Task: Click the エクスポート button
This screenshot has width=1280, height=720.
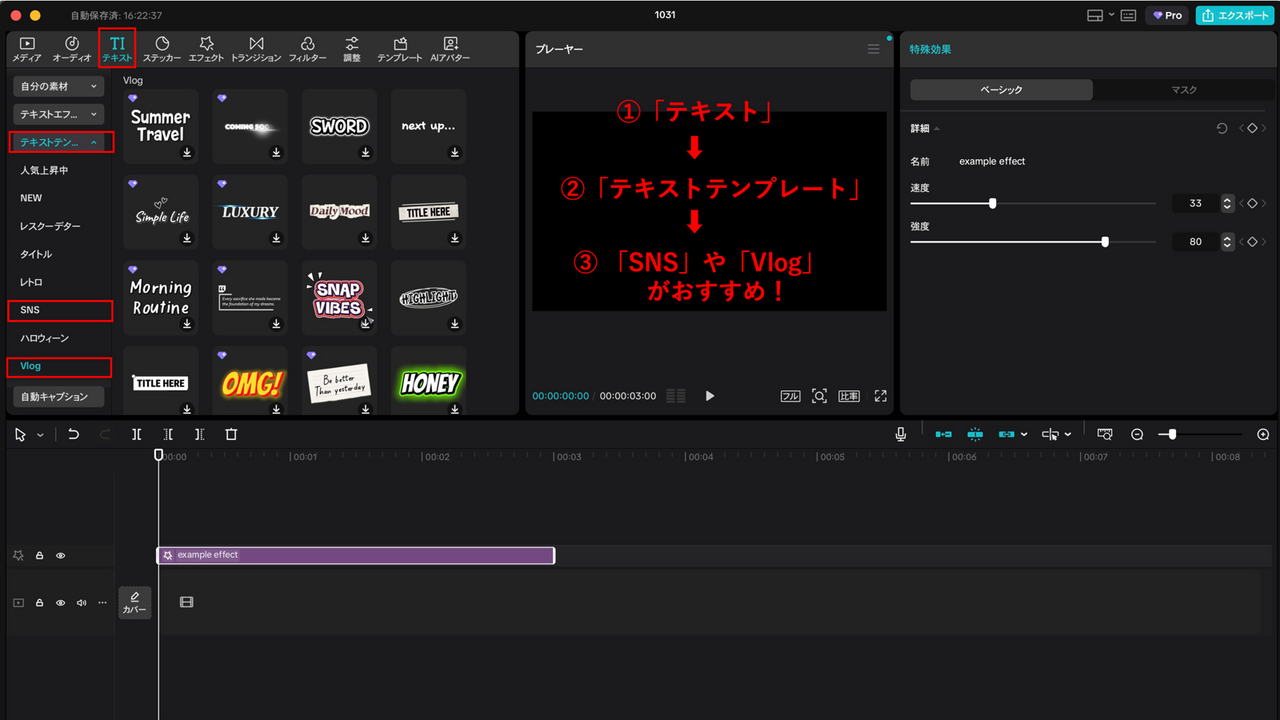Action: tap(1235, 15)
